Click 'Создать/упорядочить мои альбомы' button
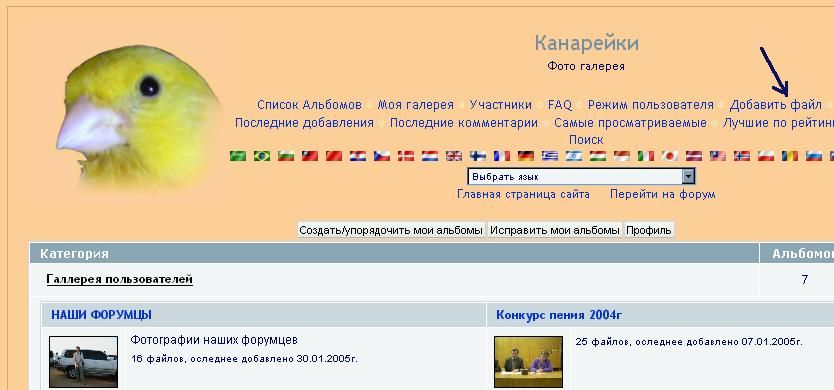The image size is (834, 390). click(391, 230)
